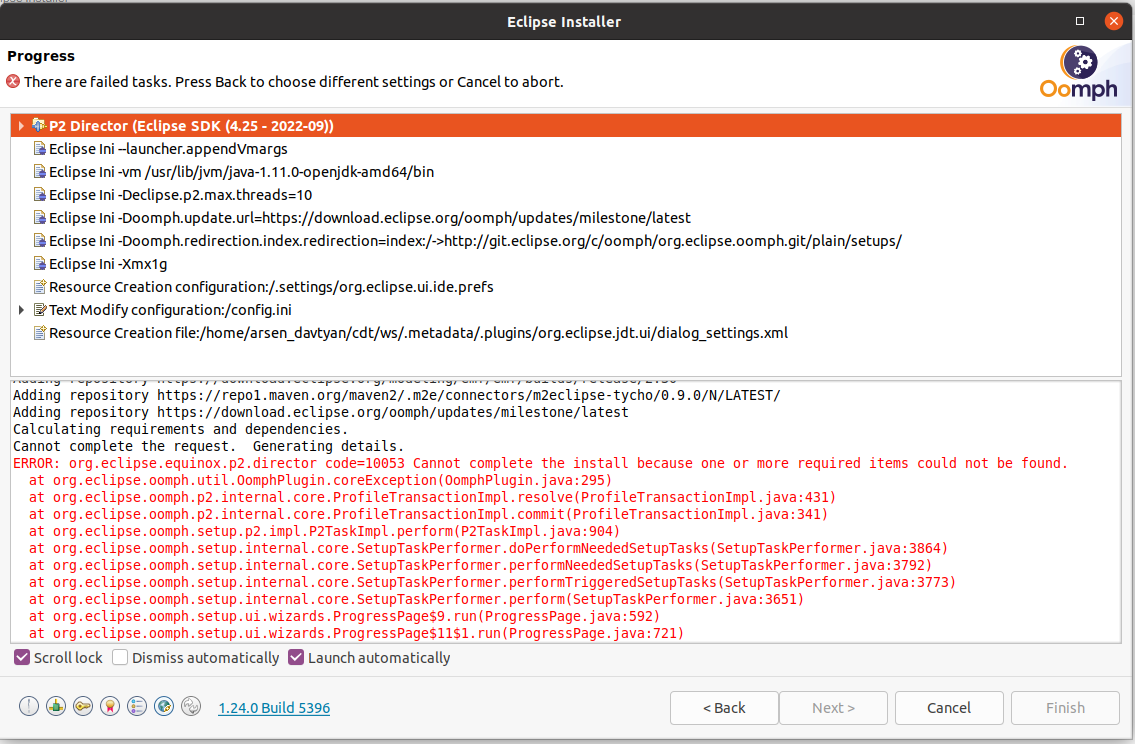Click the ProgressPage$9.run stack trace line

pos(345,616)
